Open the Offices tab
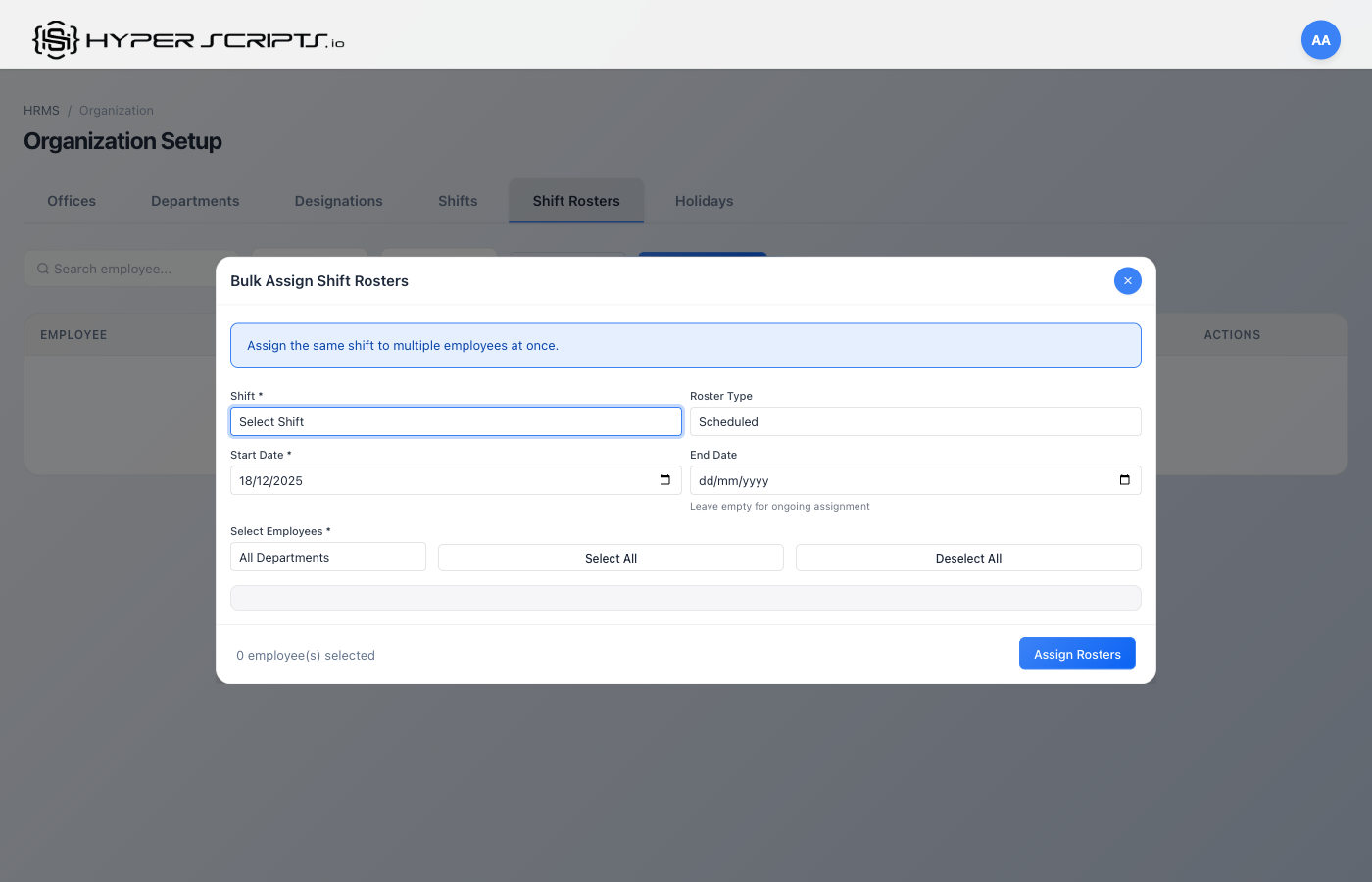The image size is (1372, 882). [x=71, y=201]
